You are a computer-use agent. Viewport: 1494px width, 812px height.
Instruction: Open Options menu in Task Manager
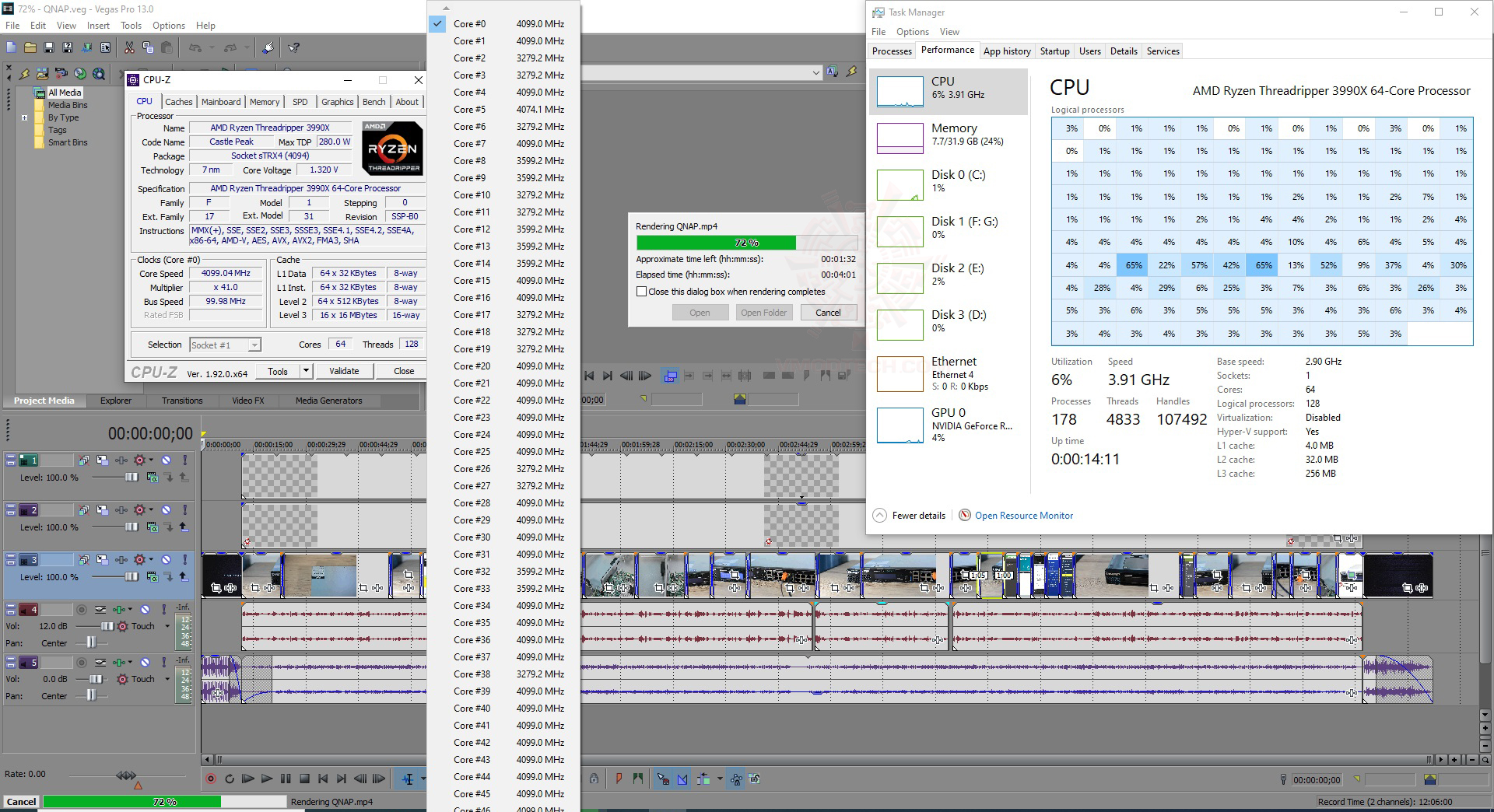click(912, 32)
